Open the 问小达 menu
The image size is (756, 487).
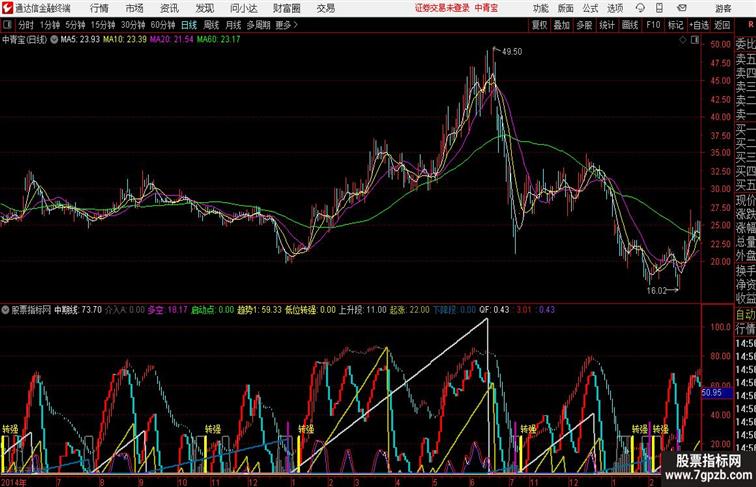click(x=244, y=8)
